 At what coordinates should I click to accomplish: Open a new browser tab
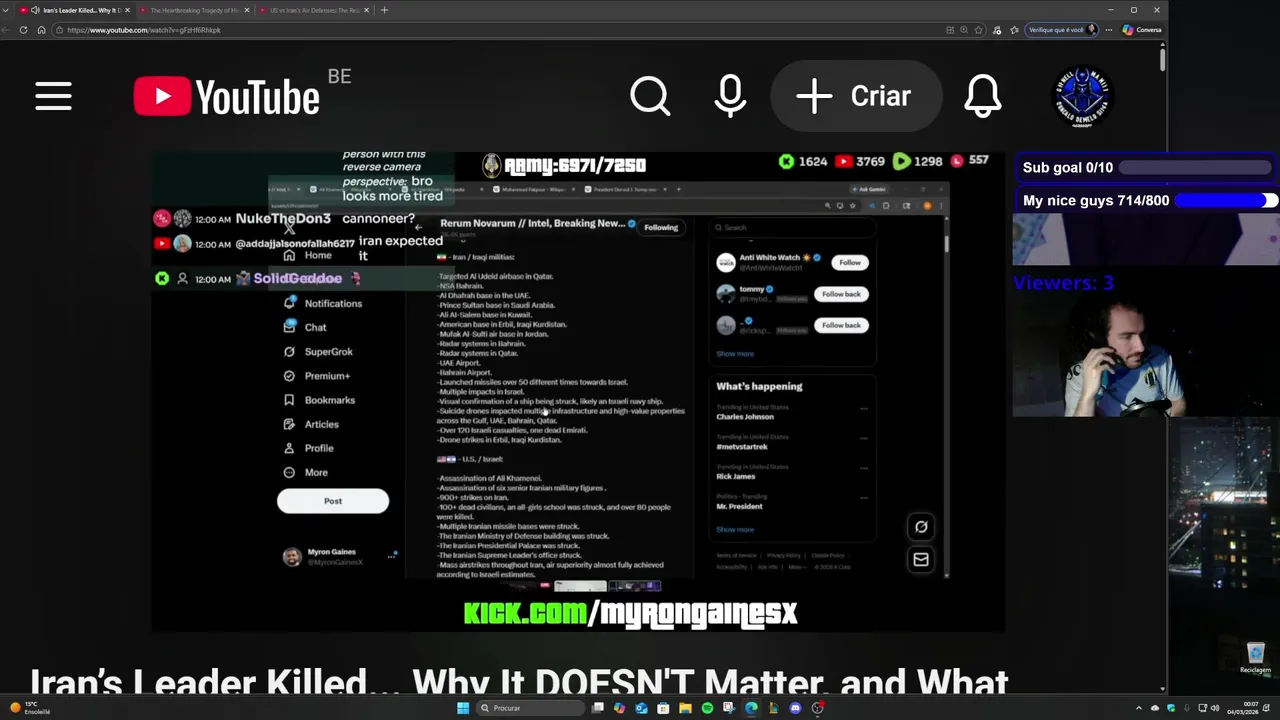coord(384,10)
